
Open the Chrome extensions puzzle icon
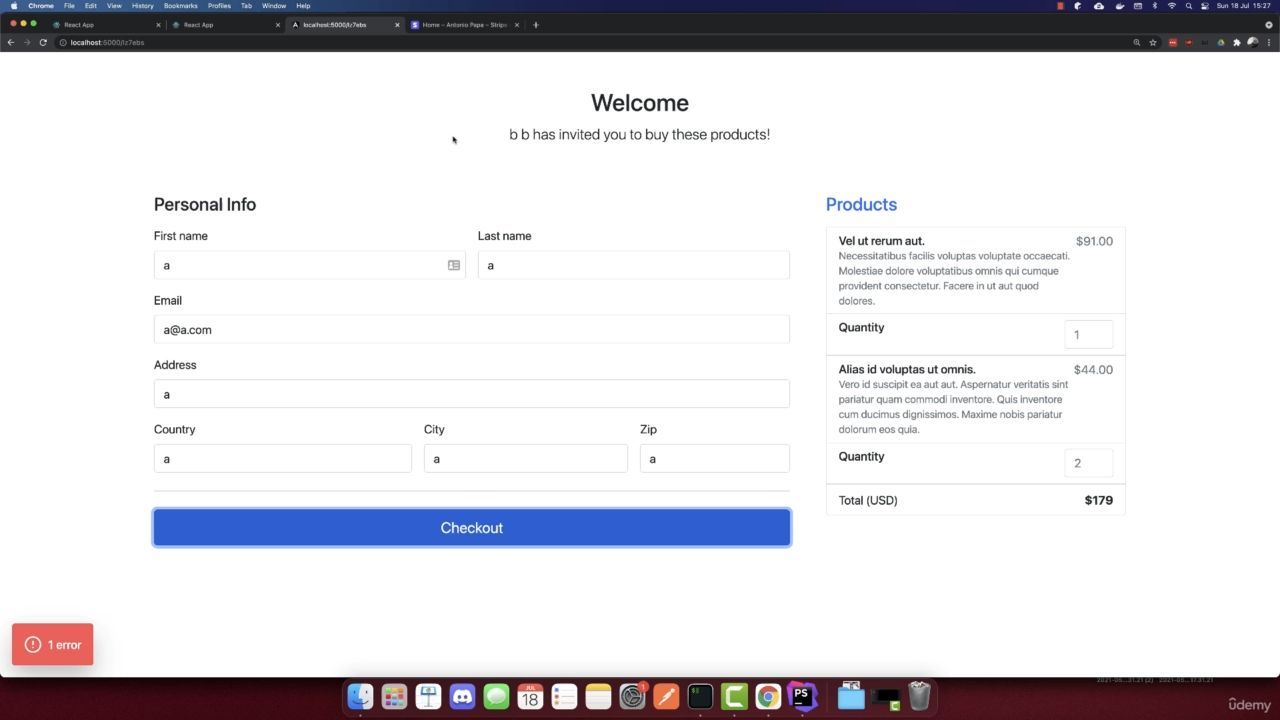click(x=1237, y=42)
